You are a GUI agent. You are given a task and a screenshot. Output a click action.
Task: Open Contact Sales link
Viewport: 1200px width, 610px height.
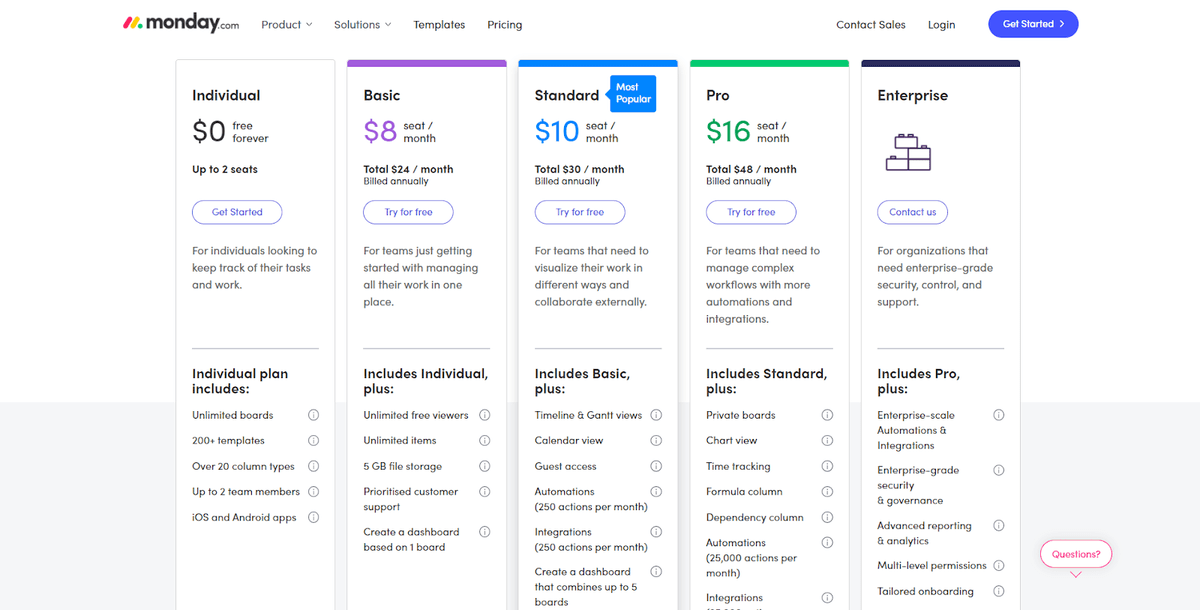click(x=871, y=24)
